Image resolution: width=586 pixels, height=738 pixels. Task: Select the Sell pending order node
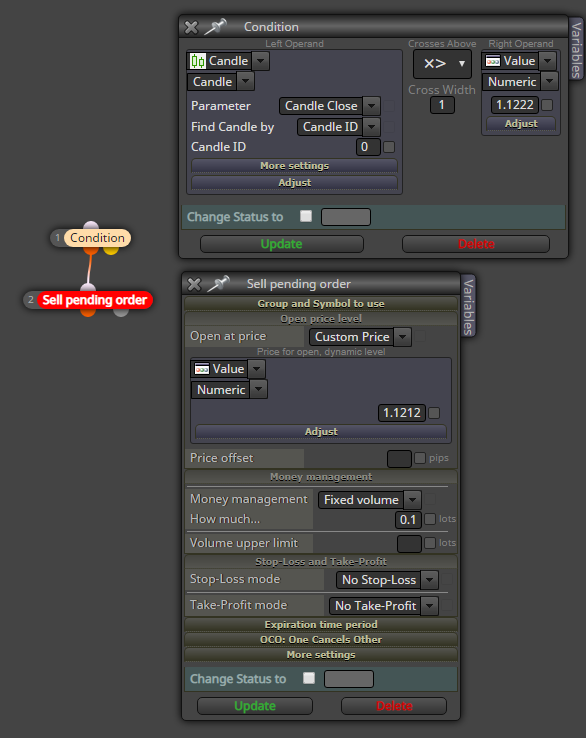tap(95, 300)
